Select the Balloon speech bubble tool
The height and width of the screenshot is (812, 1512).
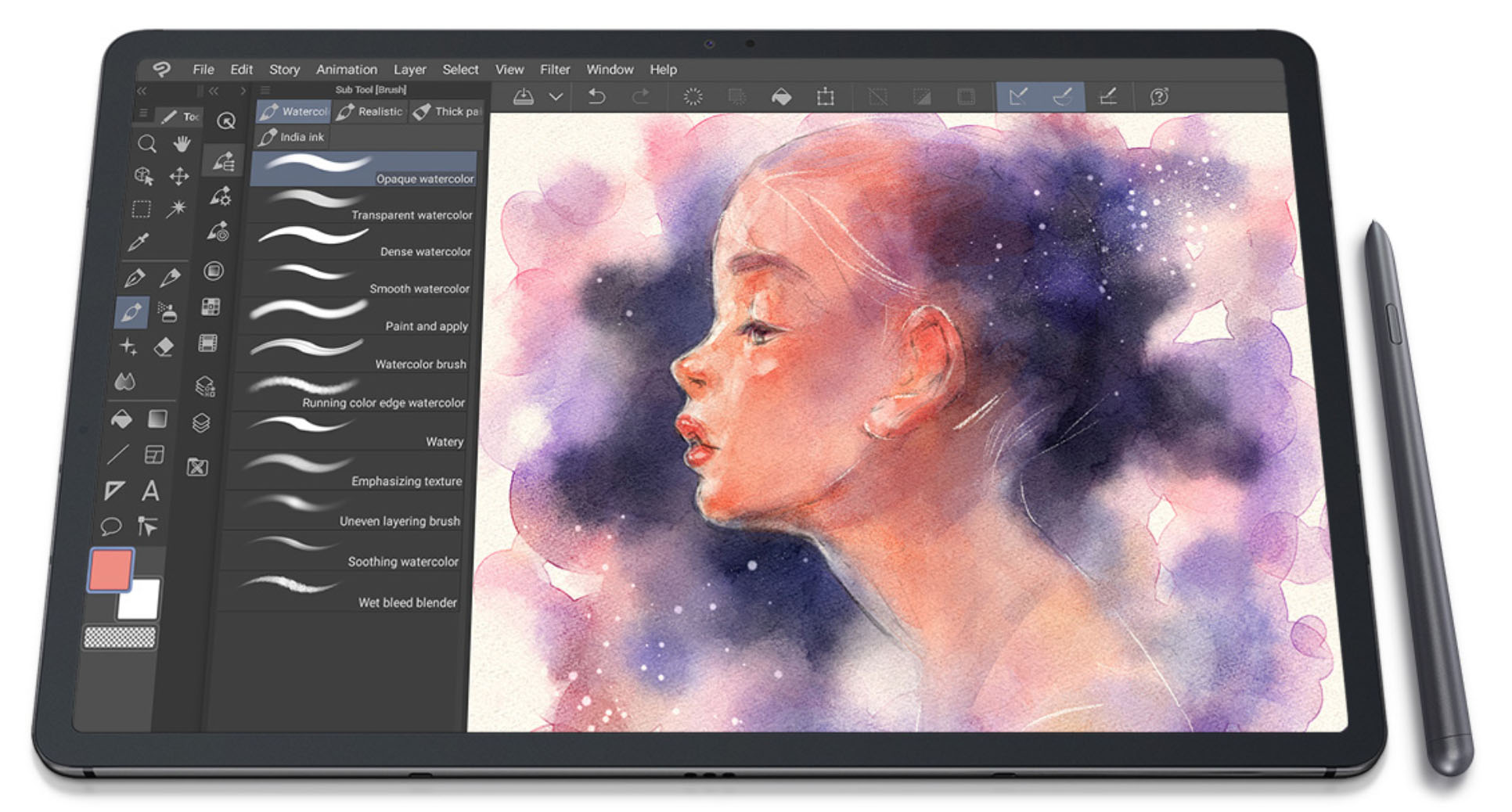110,526
